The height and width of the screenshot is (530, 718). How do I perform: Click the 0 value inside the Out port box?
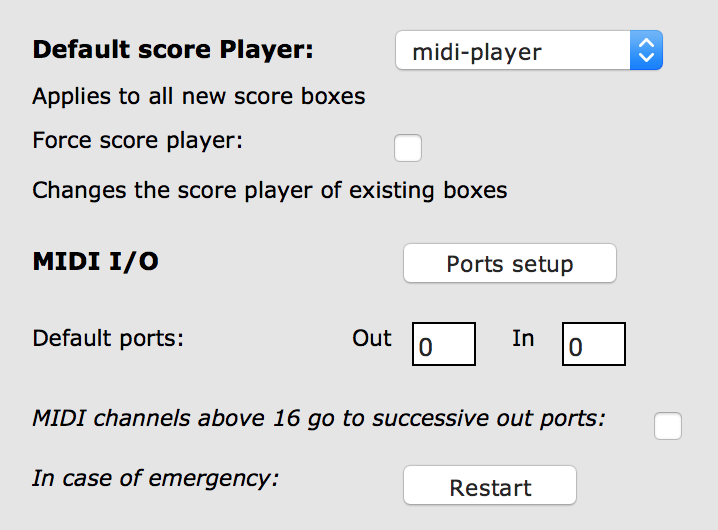coord(425,347)
